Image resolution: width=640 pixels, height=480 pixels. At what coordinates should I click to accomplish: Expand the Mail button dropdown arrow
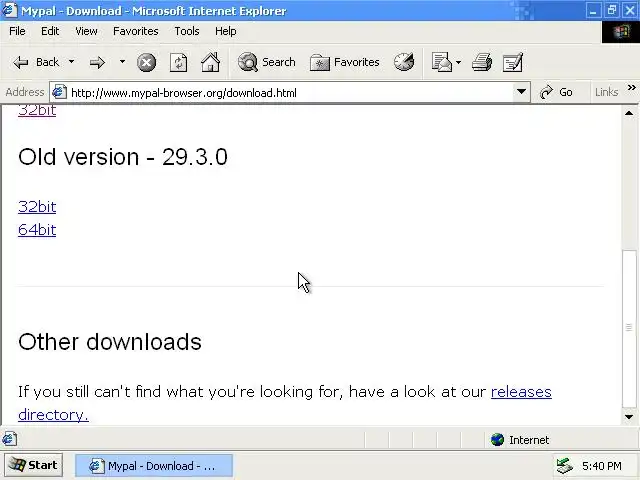click(x=458, y=62)
